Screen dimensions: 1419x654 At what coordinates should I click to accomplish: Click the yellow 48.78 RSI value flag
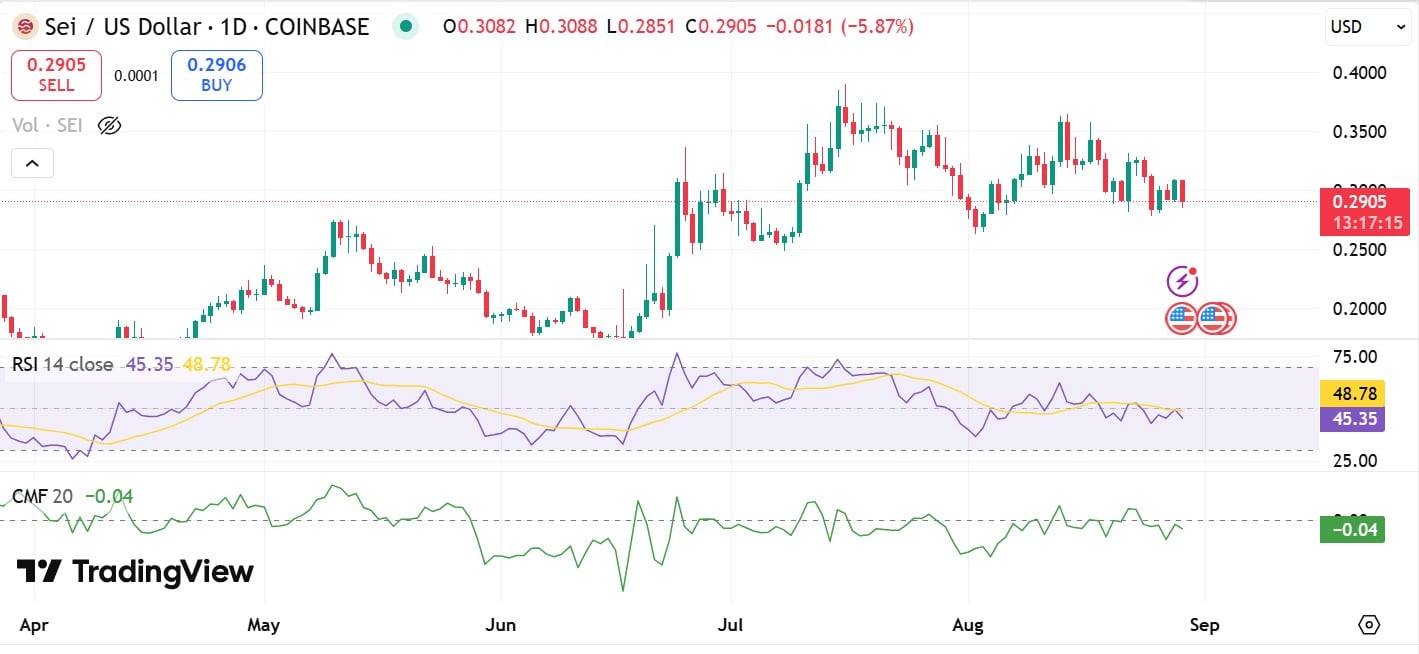1352,394
